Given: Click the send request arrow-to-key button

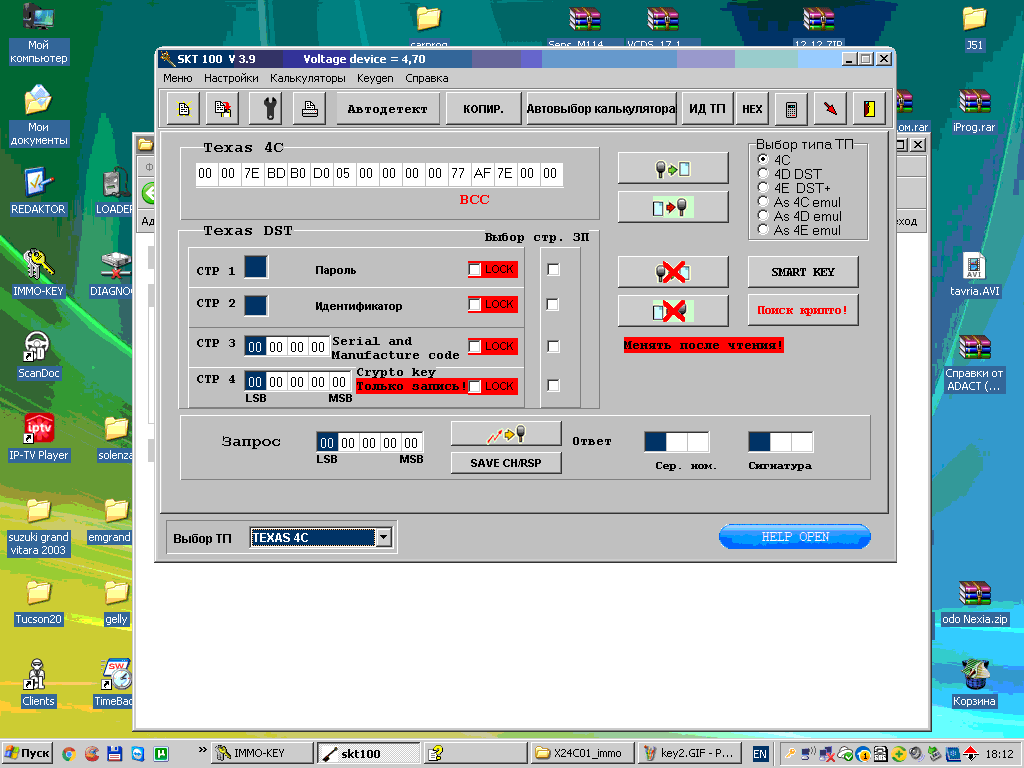Looking at the screenshot, I should (x=505, y=434).
